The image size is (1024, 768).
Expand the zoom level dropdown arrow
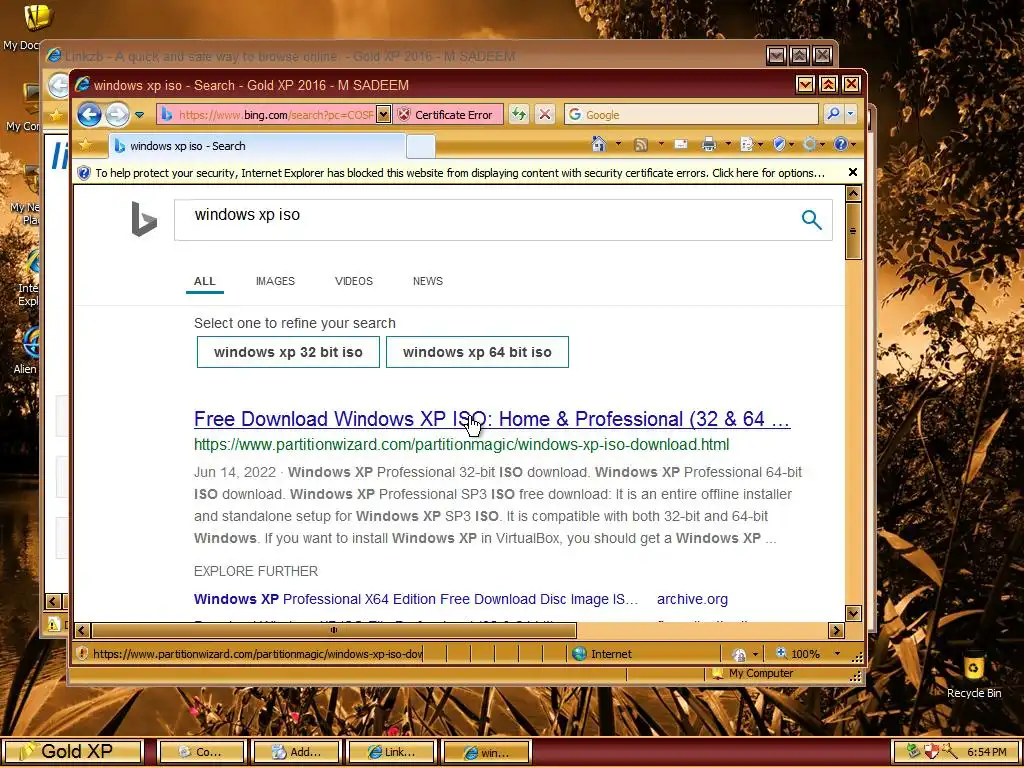pos(837,654)
